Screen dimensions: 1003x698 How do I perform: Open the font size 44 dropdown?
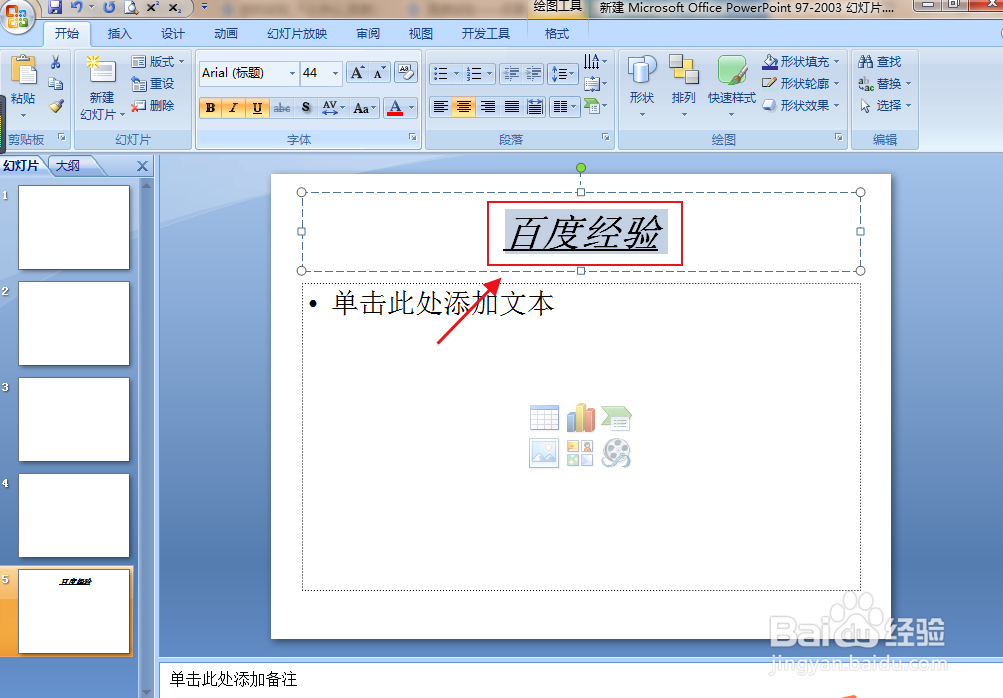point(335,74)
